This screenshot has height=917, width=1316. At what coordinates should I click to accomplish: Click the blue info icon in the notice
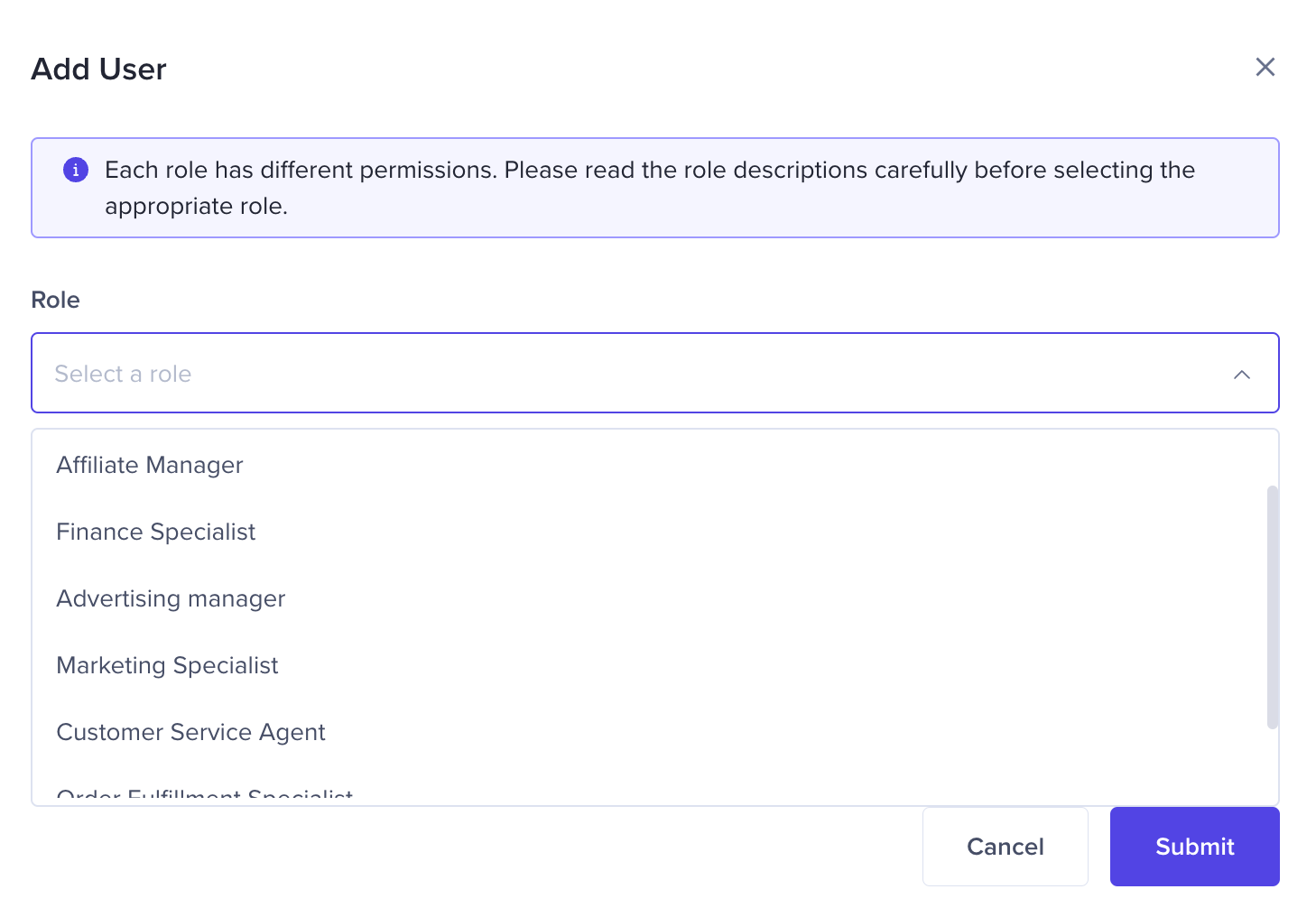76,170
